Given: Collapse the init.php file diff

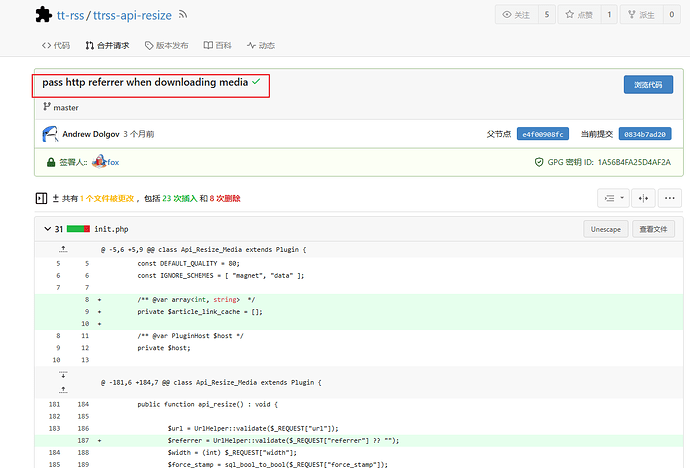Looking at the screenshot, I should point(46,229).
